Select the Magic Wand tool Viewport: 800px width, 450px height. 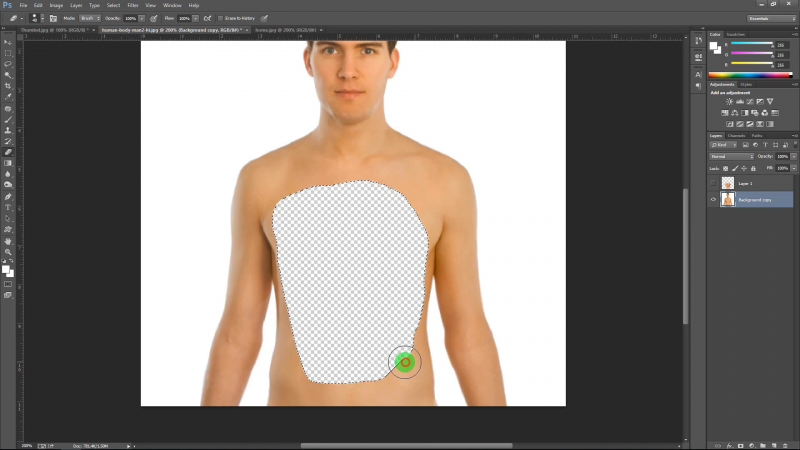pos(8,75)
